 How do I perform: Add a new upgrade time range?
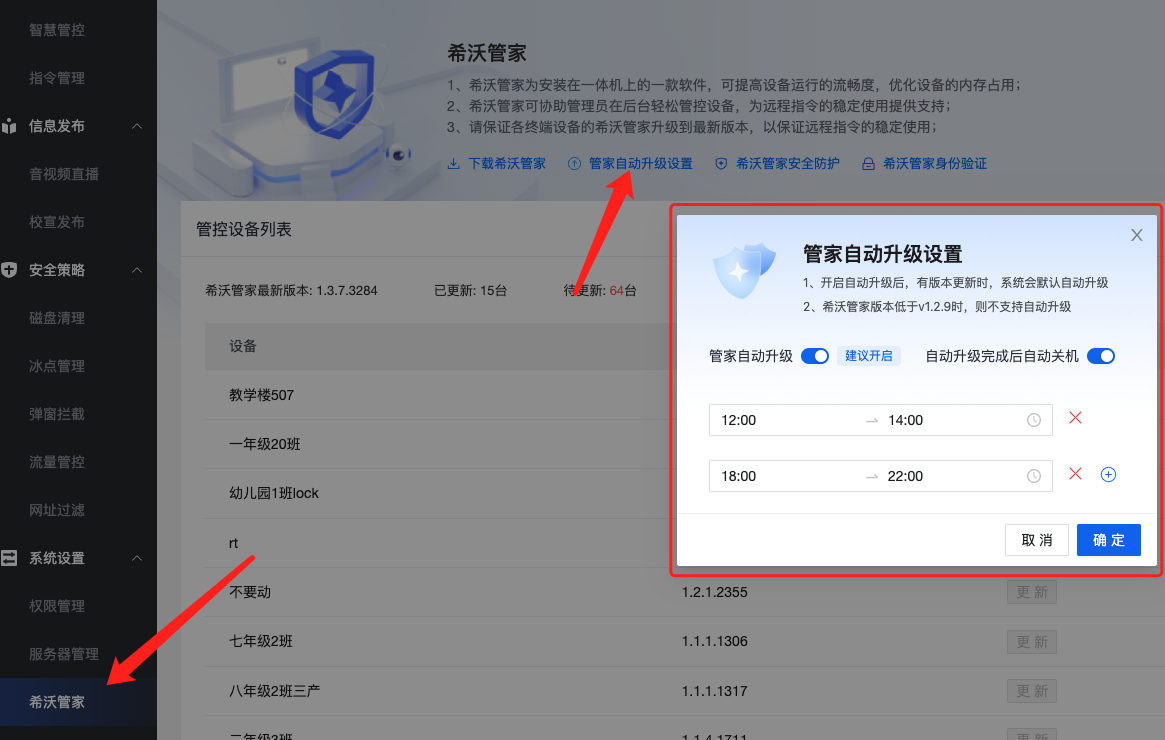point(1108,475)
